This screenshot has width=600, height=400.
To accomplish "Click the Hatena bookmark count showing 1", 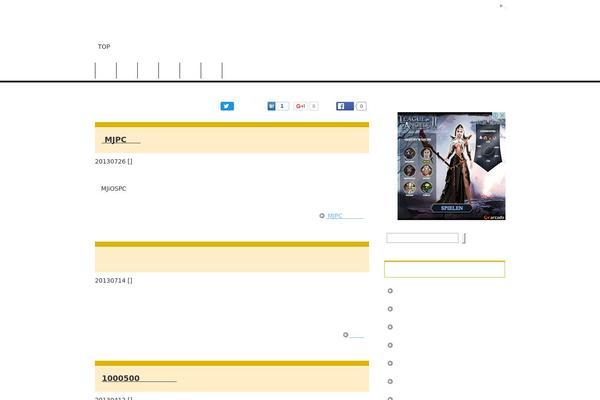I will pos(282,106).
